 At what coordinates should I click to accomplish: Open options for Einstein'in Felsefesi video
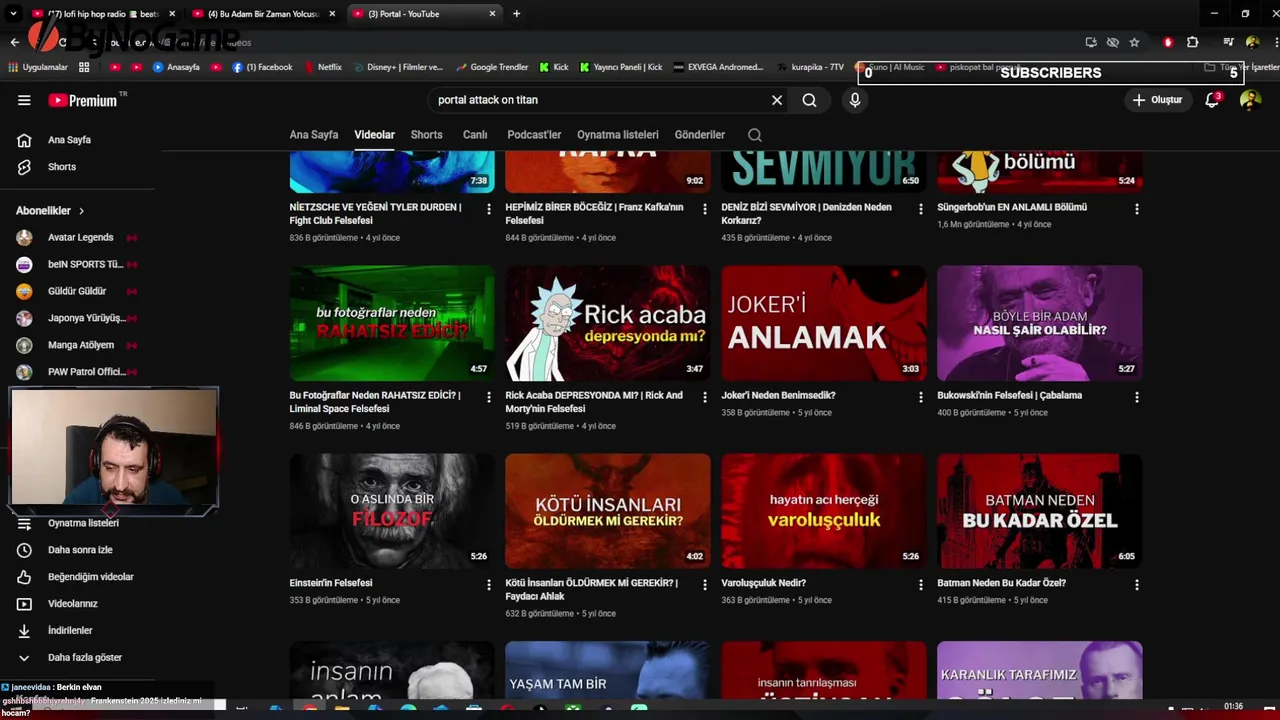[x=488, y=585]
